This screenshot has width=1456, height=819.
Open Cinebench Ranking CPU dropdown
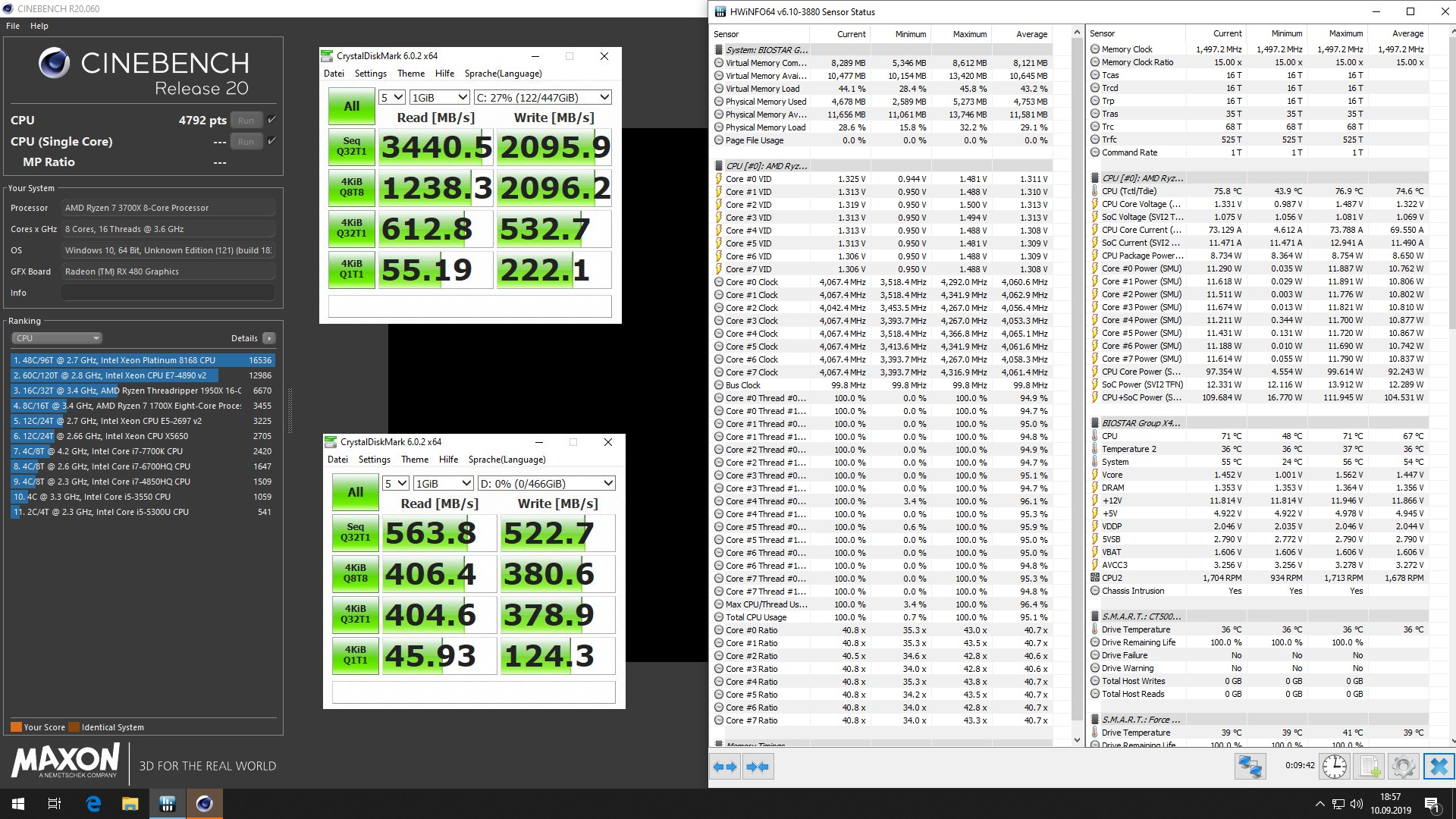[x=57, y=338]
